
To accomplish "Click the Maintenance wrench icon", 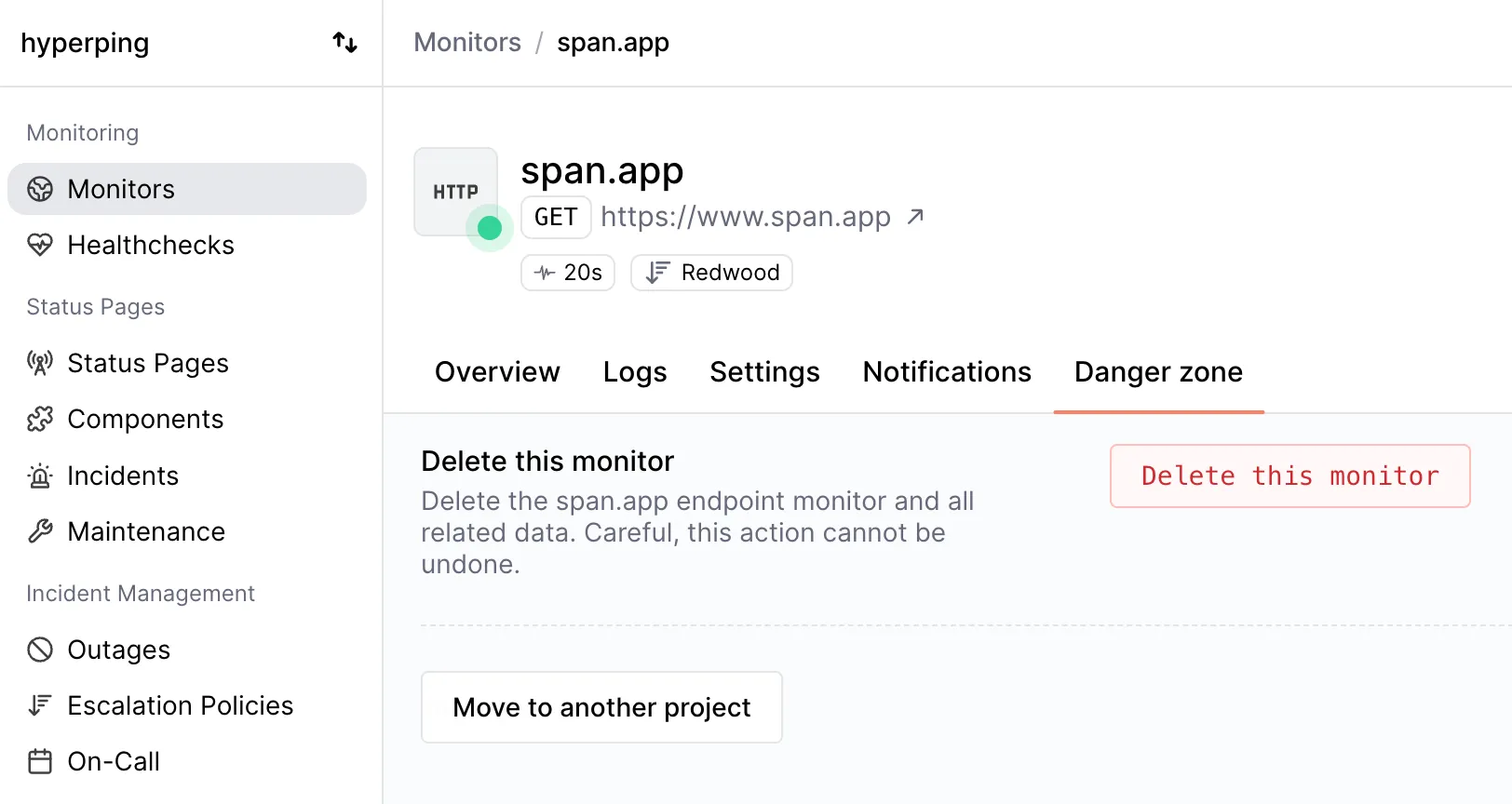I will pyautogui.click(x=40, y=531).
